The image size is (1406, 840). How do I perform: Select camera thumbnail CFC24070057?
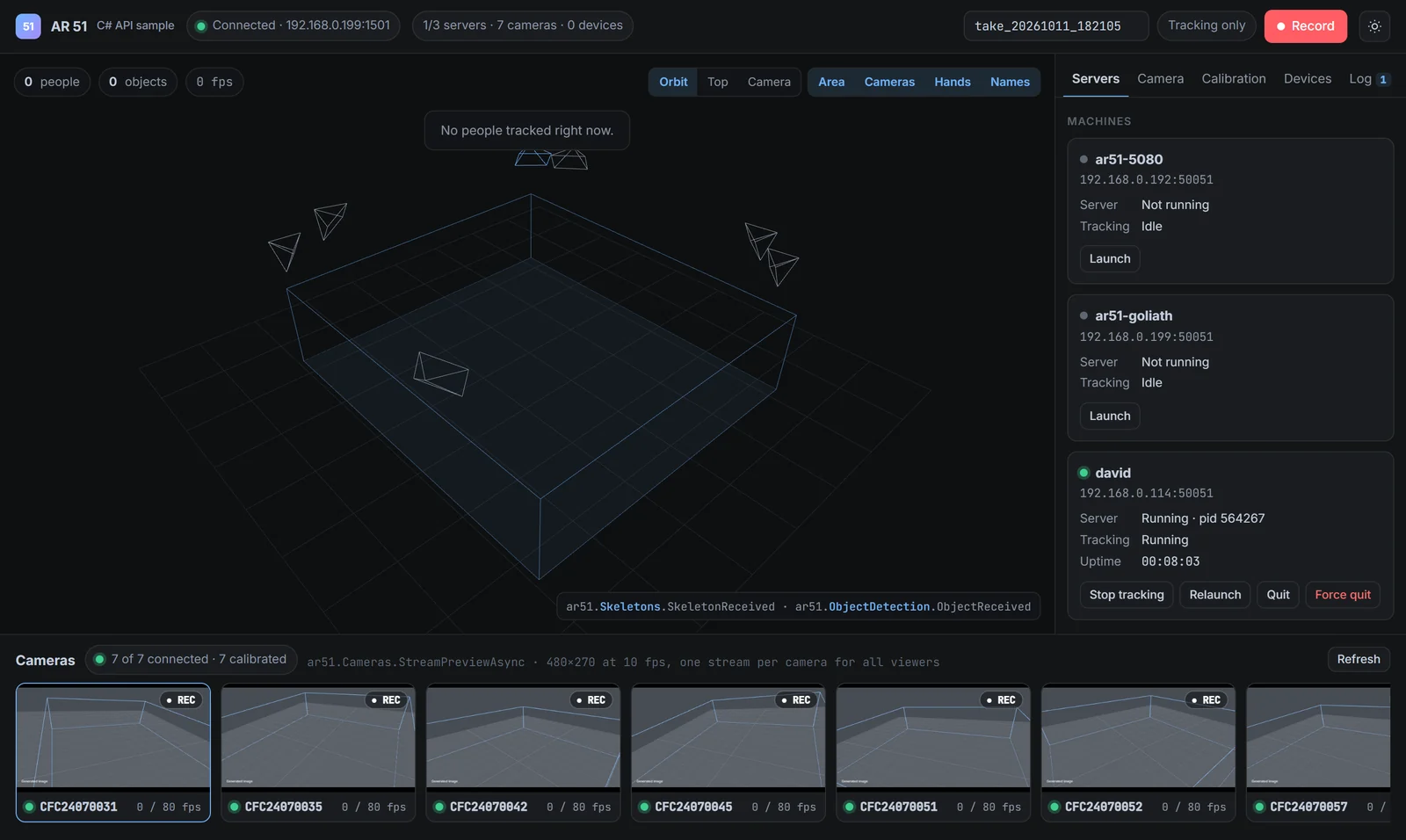pyautogui.click(x=1318, y=753)
